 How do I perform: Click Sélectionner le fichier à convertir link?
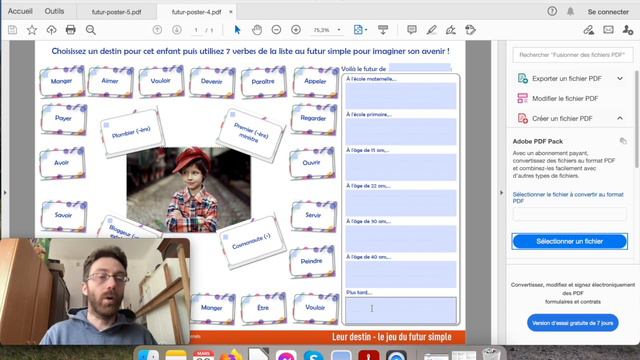pyautogui.click(x=568, y=198)
